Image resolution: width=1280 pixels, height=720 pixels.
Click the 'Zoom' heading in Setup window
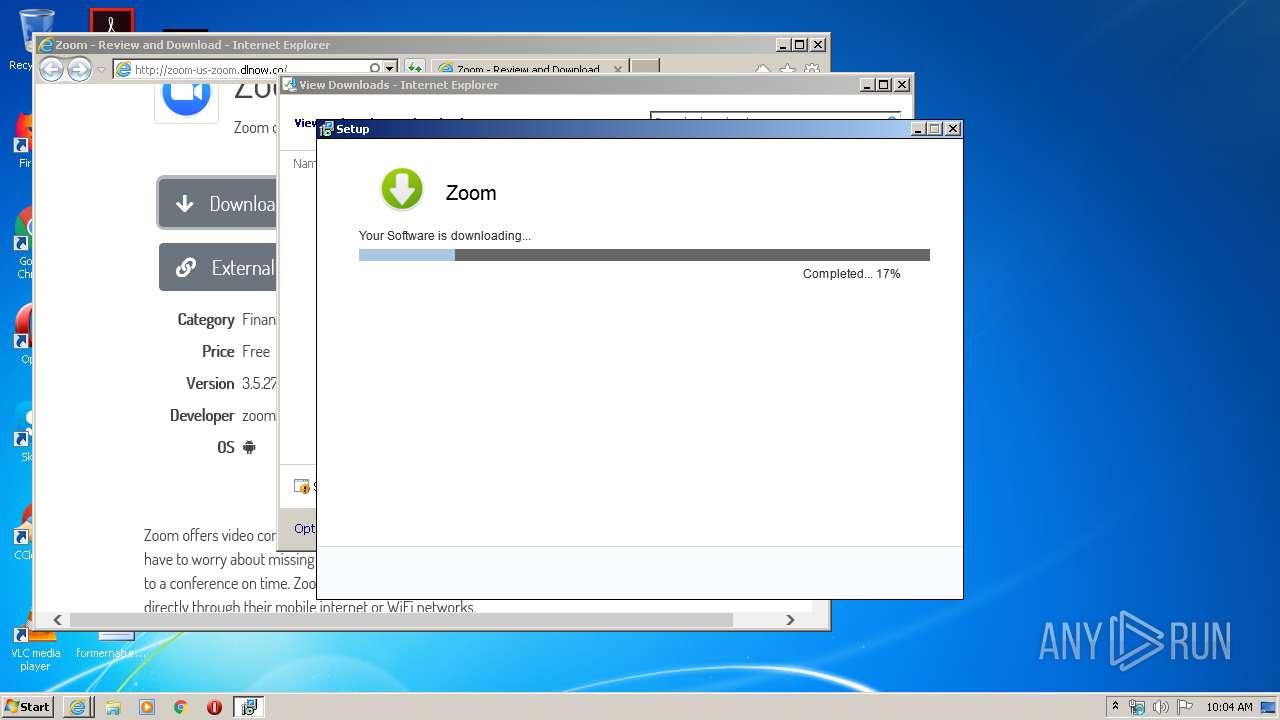(471, 193)
